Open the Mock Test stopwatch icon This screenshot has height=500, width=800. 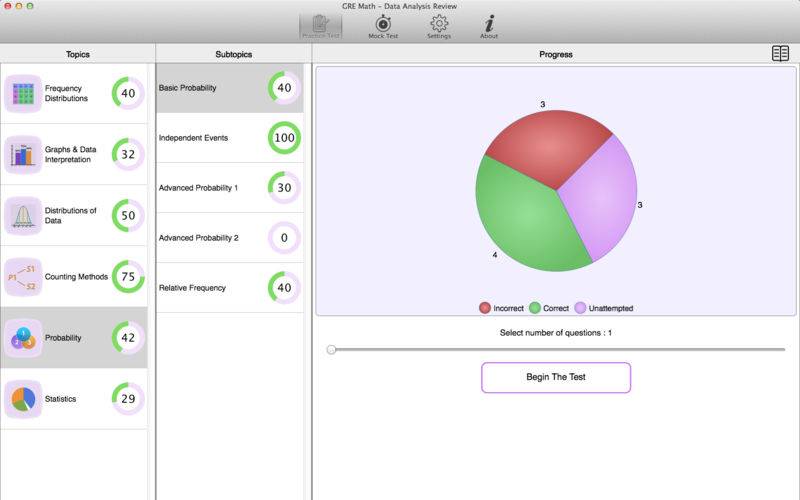coord(382,26)
